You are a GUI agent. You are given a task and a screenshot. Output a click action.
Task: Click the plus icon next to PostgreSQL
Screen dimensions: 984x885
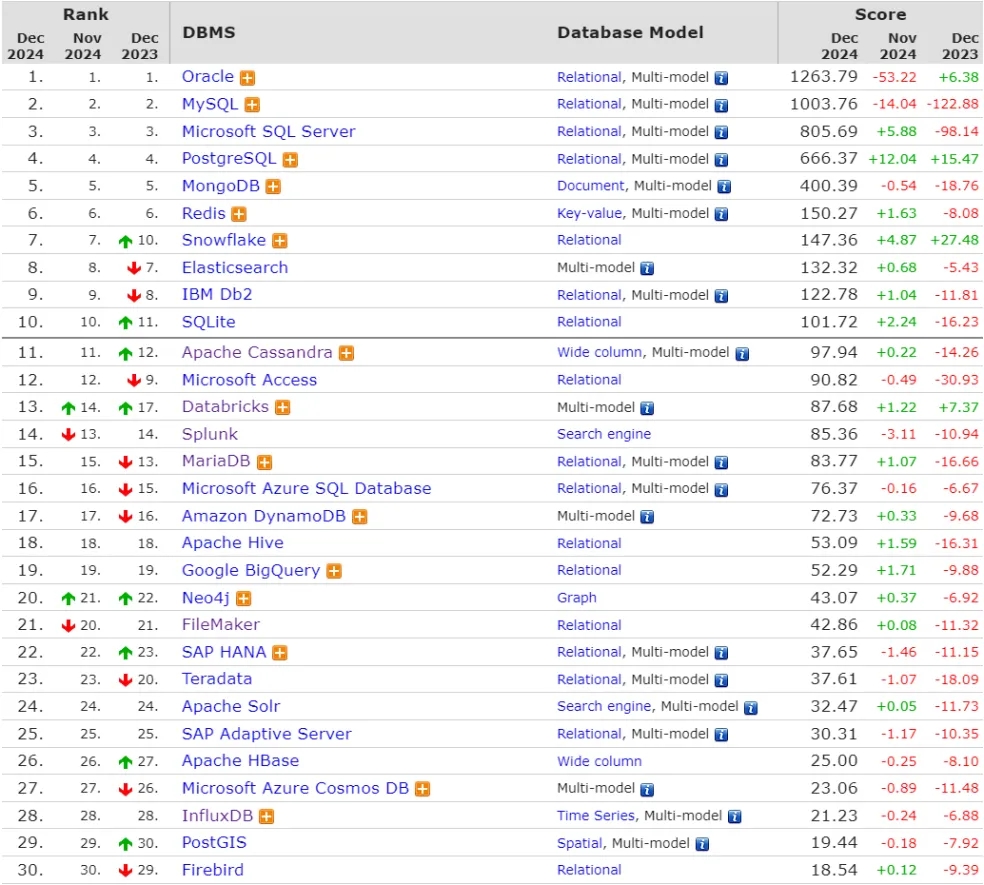coord(290,160)
